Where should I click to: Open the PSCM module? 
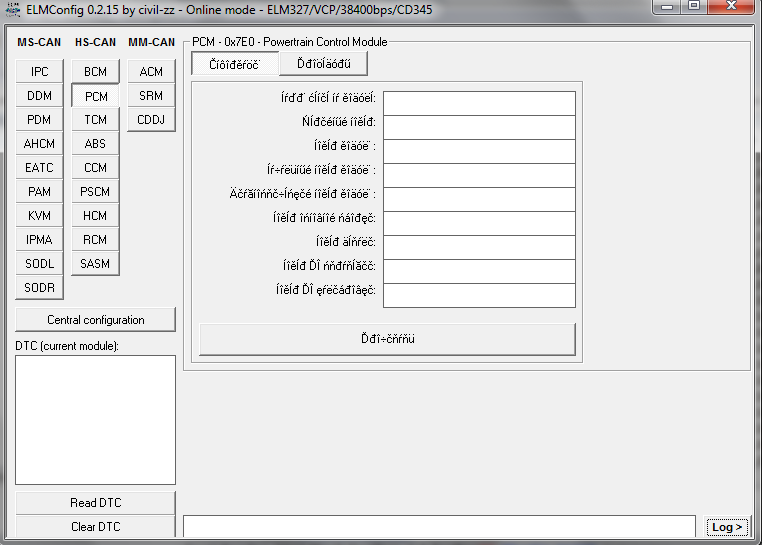[x=95, y=192]
